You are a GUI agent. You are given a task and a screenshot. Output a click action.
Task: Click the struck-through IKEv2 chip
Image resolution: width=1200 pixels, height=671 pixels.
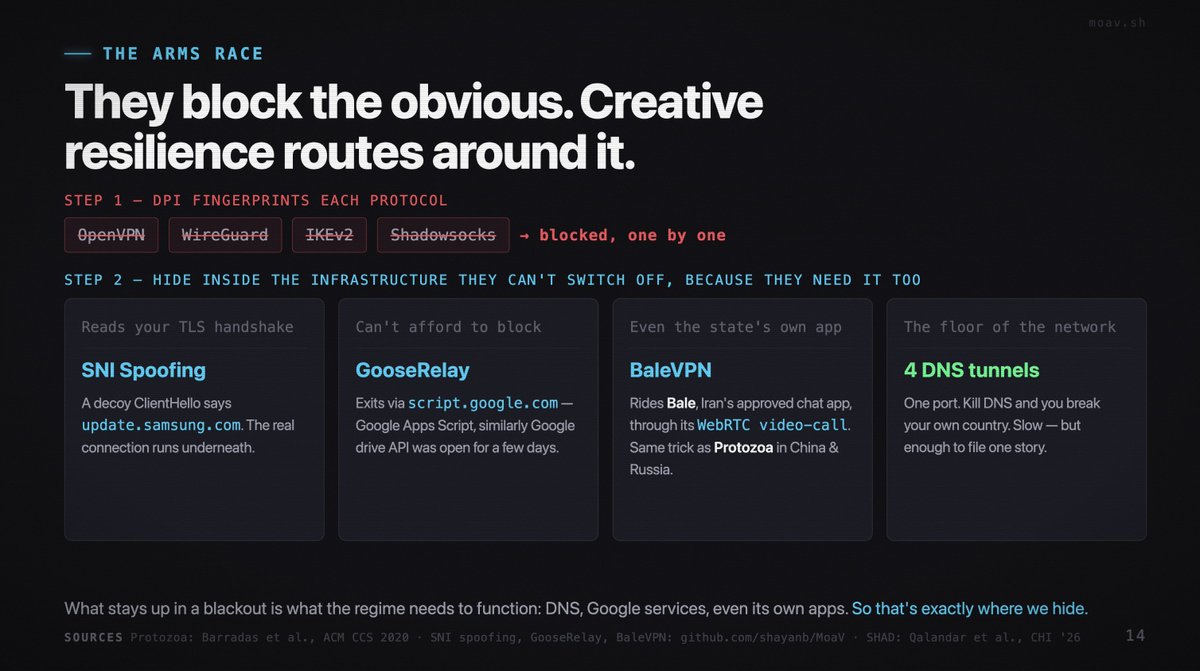click(x=330, y=236)
